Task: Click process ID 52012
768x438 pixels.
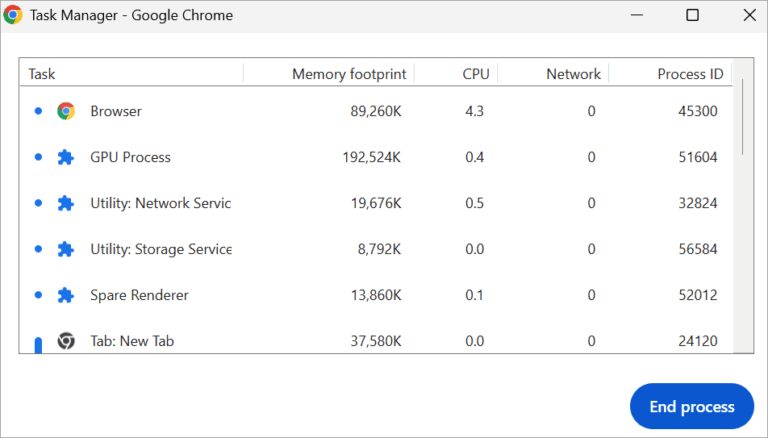Action: coord(697,295)
